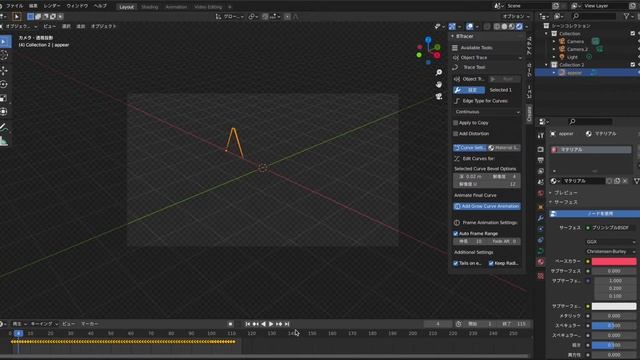640x360 pixels.
Task: Open the white subsurface color swatch
Action: pyautogui.click(x=614, y=306)
